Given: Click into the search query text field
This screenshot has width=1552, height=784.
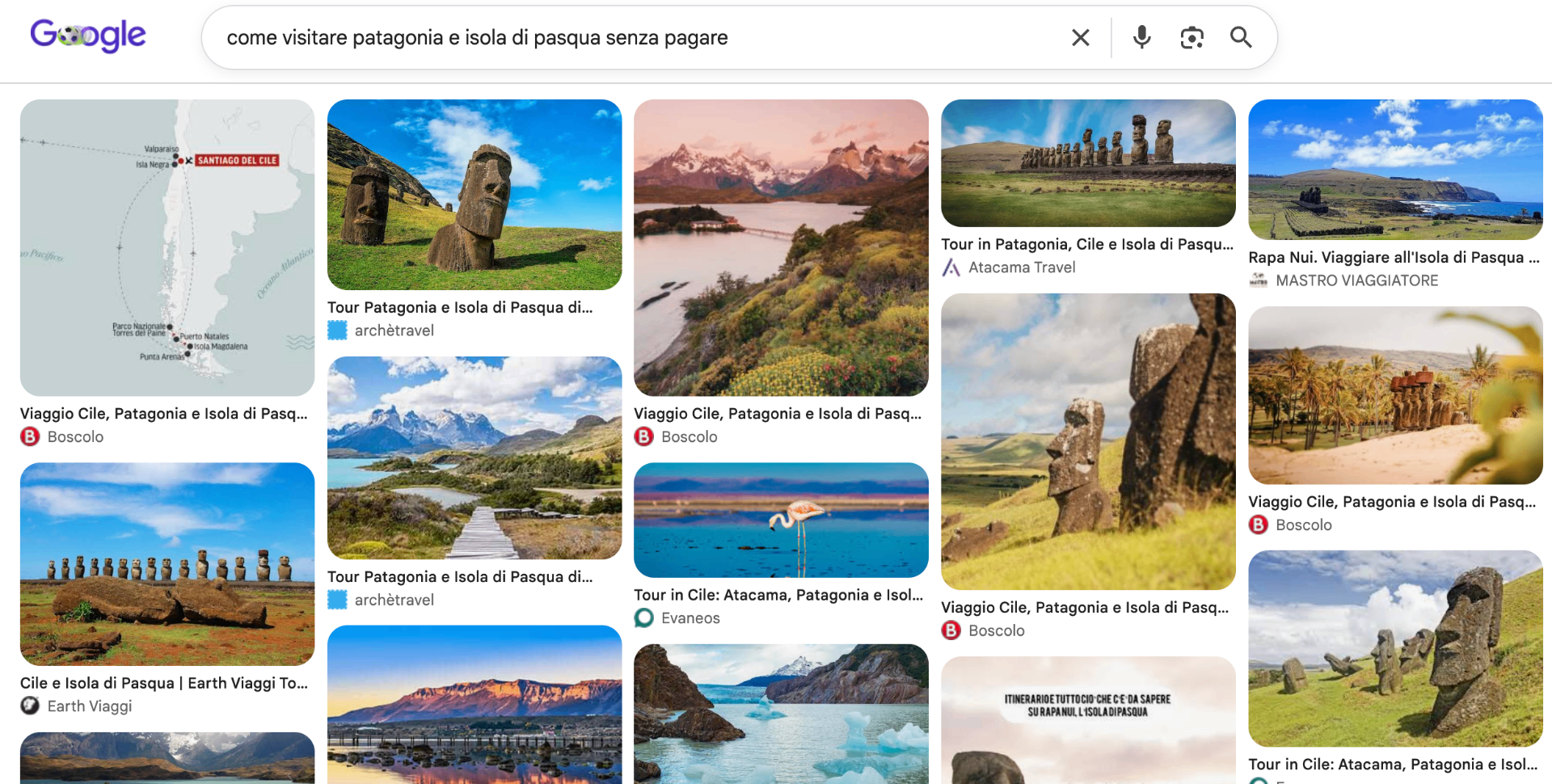Looking at the screenshot, I should pyautogui.click(x=639, y=38).
